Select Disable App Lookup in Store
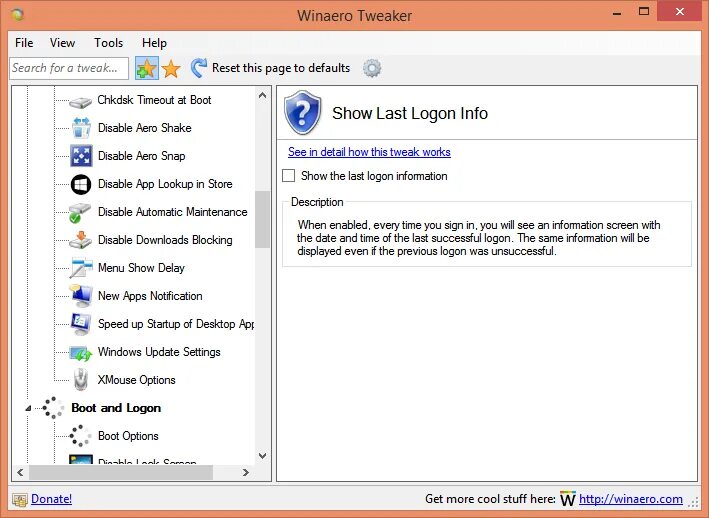The image size is (709, 518). click(165, 184)
